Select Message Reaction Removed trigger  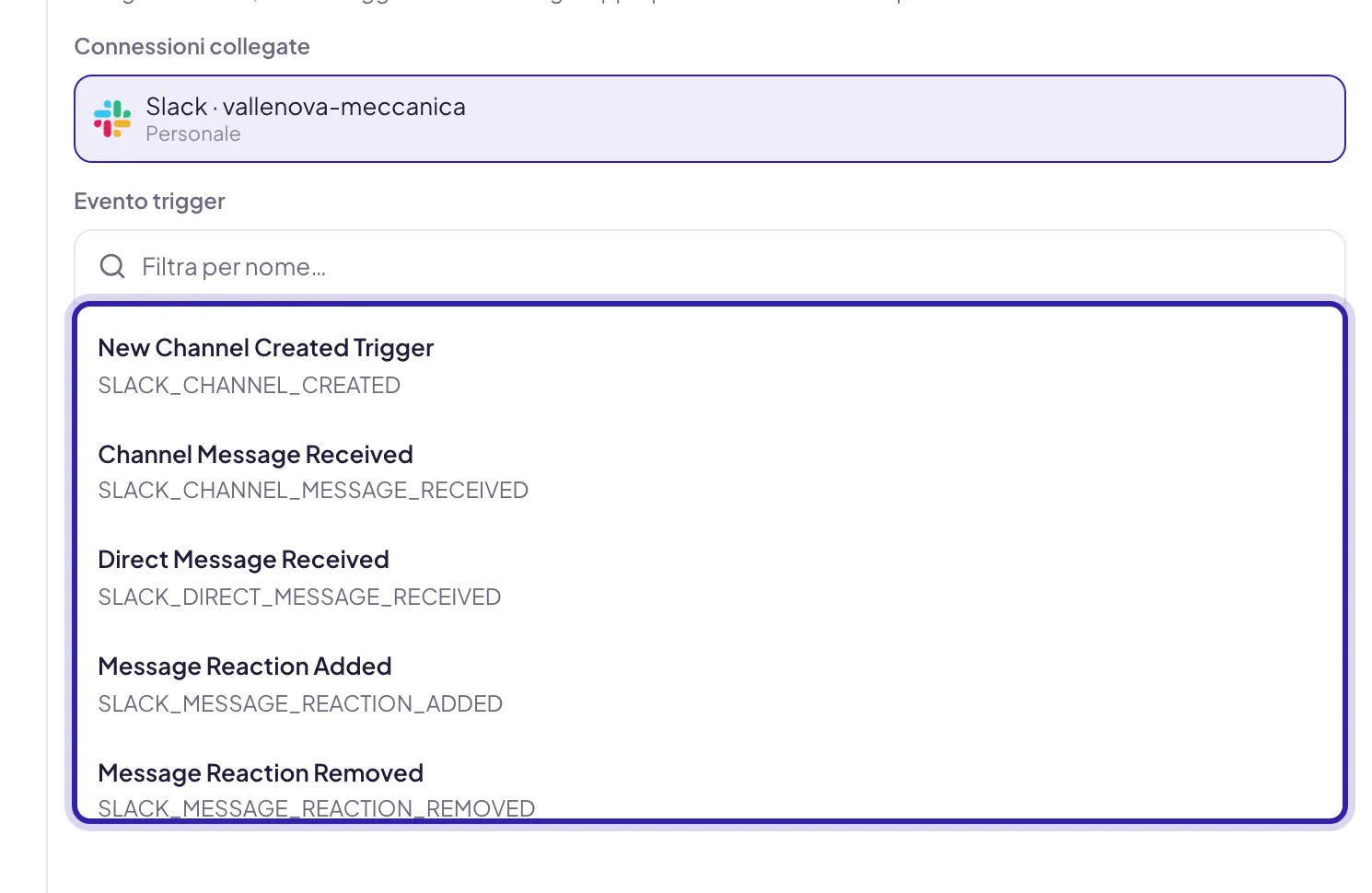tap(709, 779)
